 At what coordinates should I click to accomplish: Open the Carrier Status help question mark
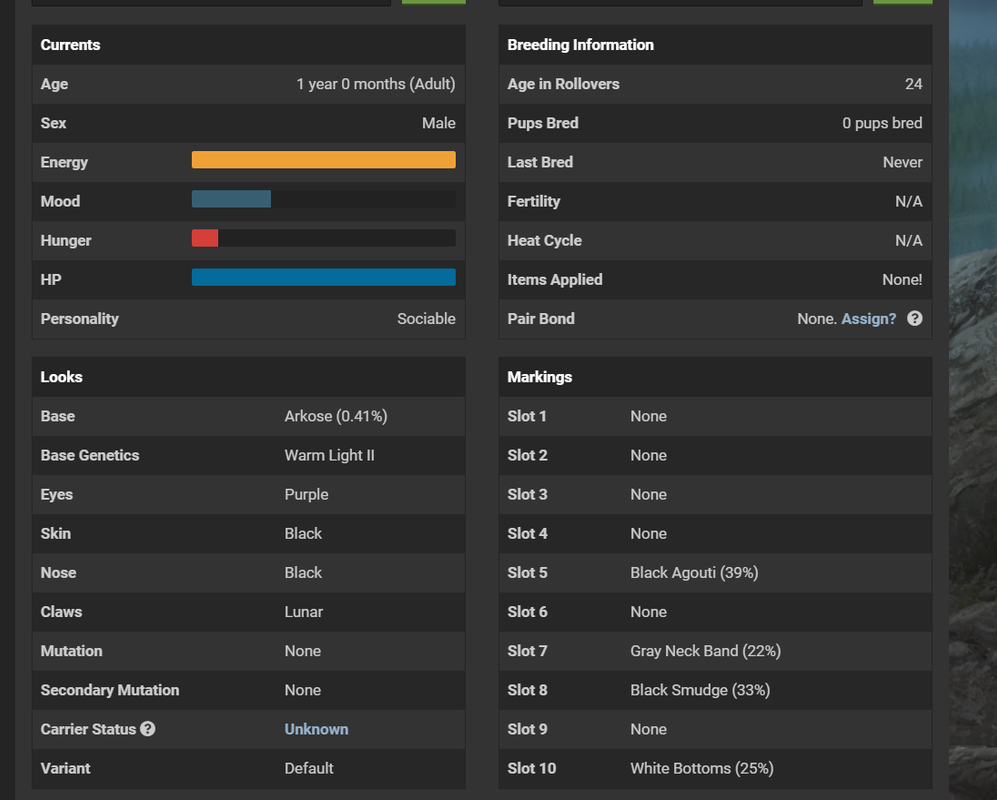[x=148, y=729]
